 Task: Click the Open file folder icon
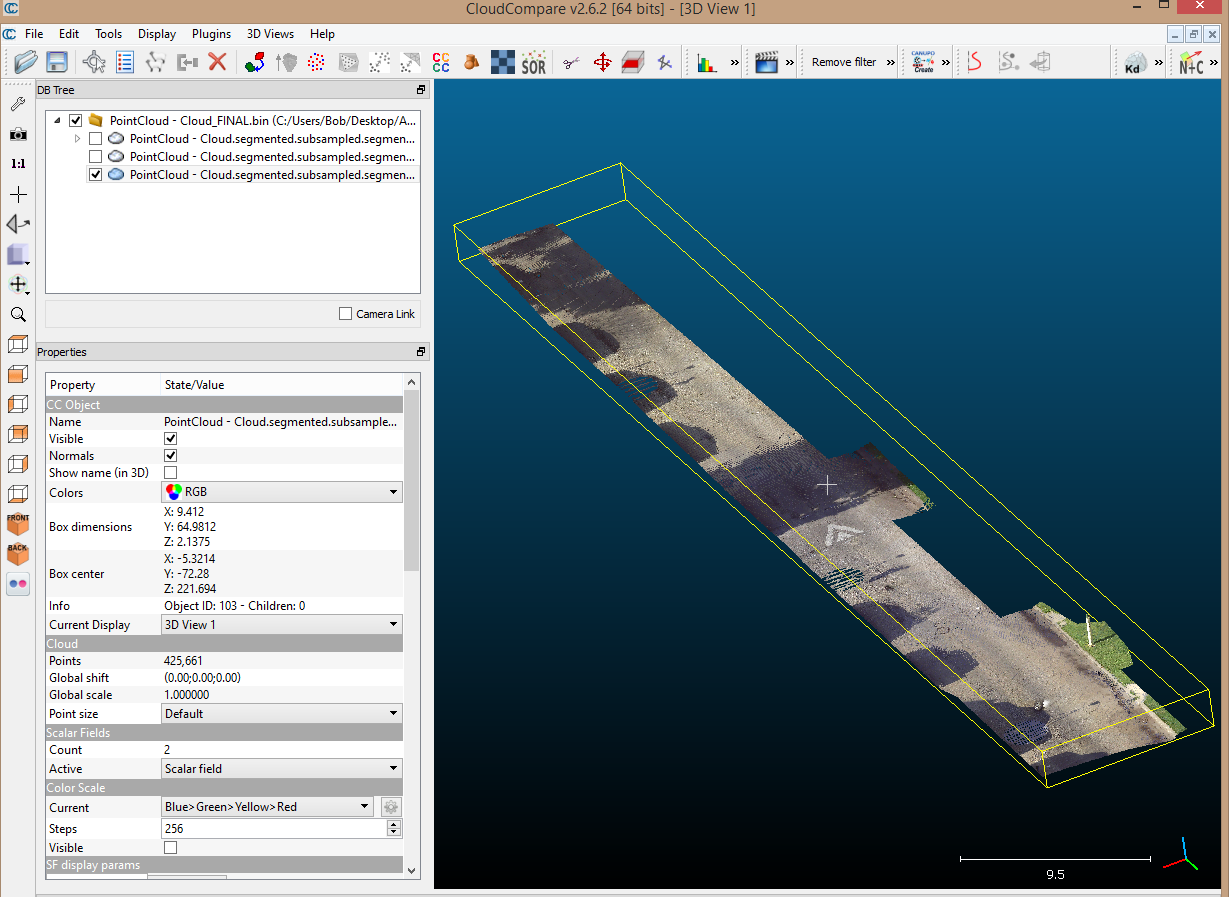click(x=25, y=62)
